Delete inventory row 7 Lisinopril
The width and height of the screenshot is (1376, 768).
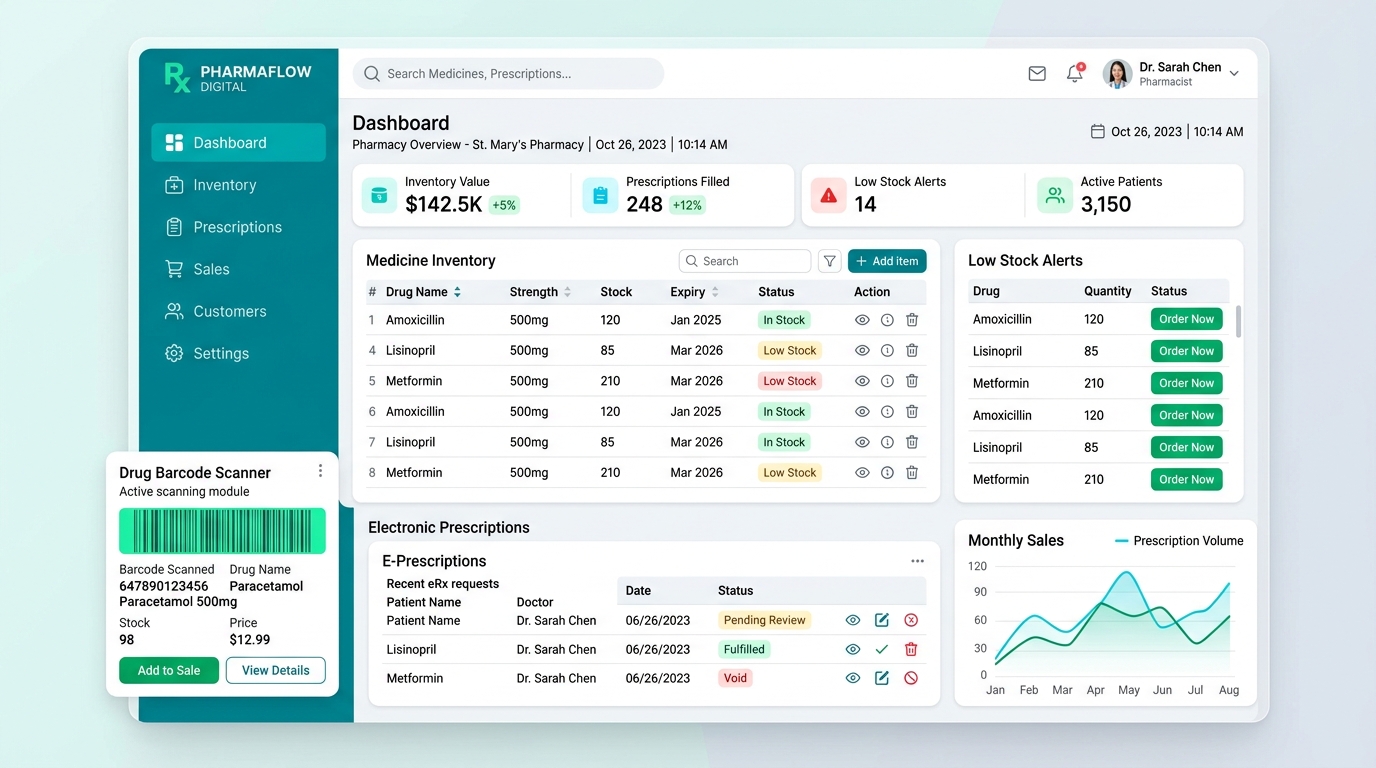[x=912, y=442]
